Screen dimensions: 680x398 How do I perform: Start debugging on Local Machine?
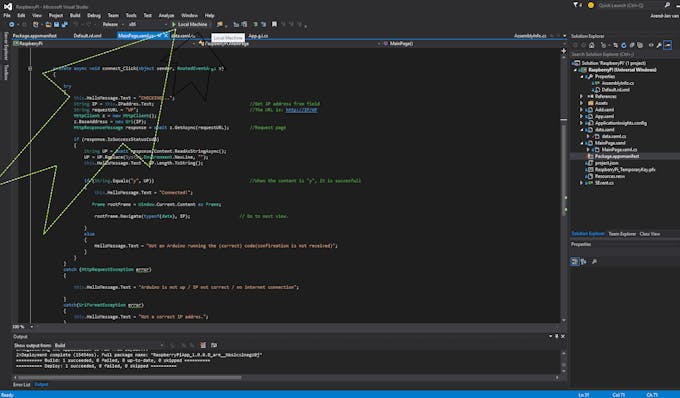190,24
